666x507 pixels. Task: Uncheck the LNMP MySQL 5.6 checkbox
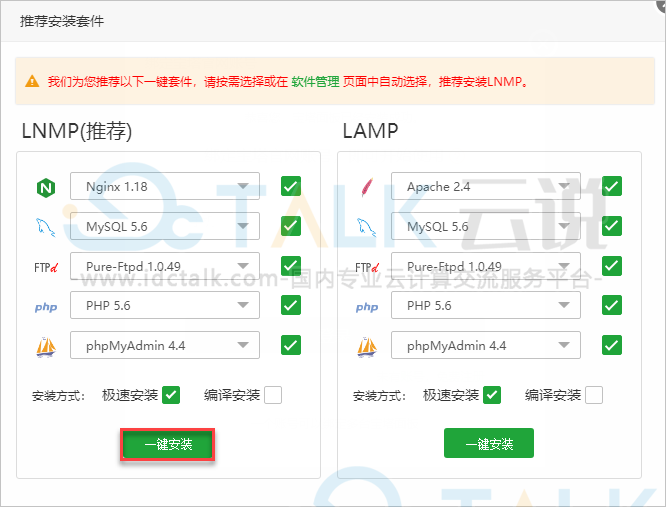click(x=291, y=226)
